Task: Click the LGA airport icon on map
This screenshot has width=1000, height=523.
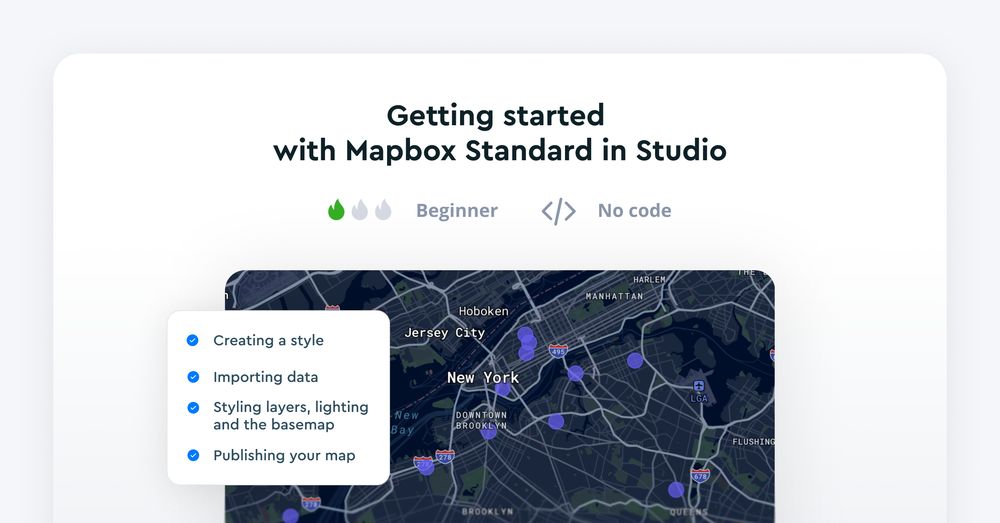Action: coord(699,387)
